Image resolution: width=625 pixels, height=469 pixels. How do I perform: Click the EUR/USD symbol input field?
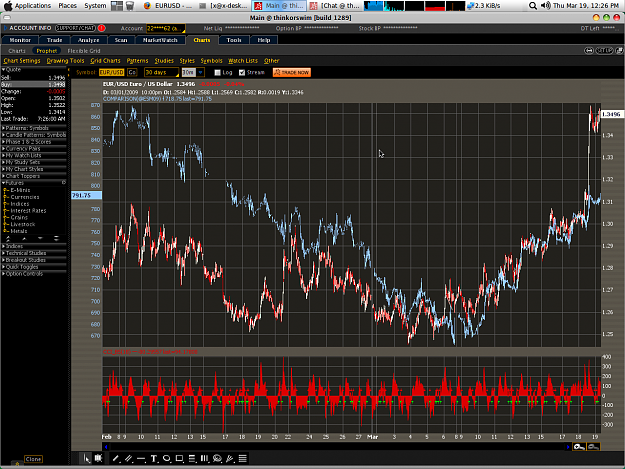point(112,73)
